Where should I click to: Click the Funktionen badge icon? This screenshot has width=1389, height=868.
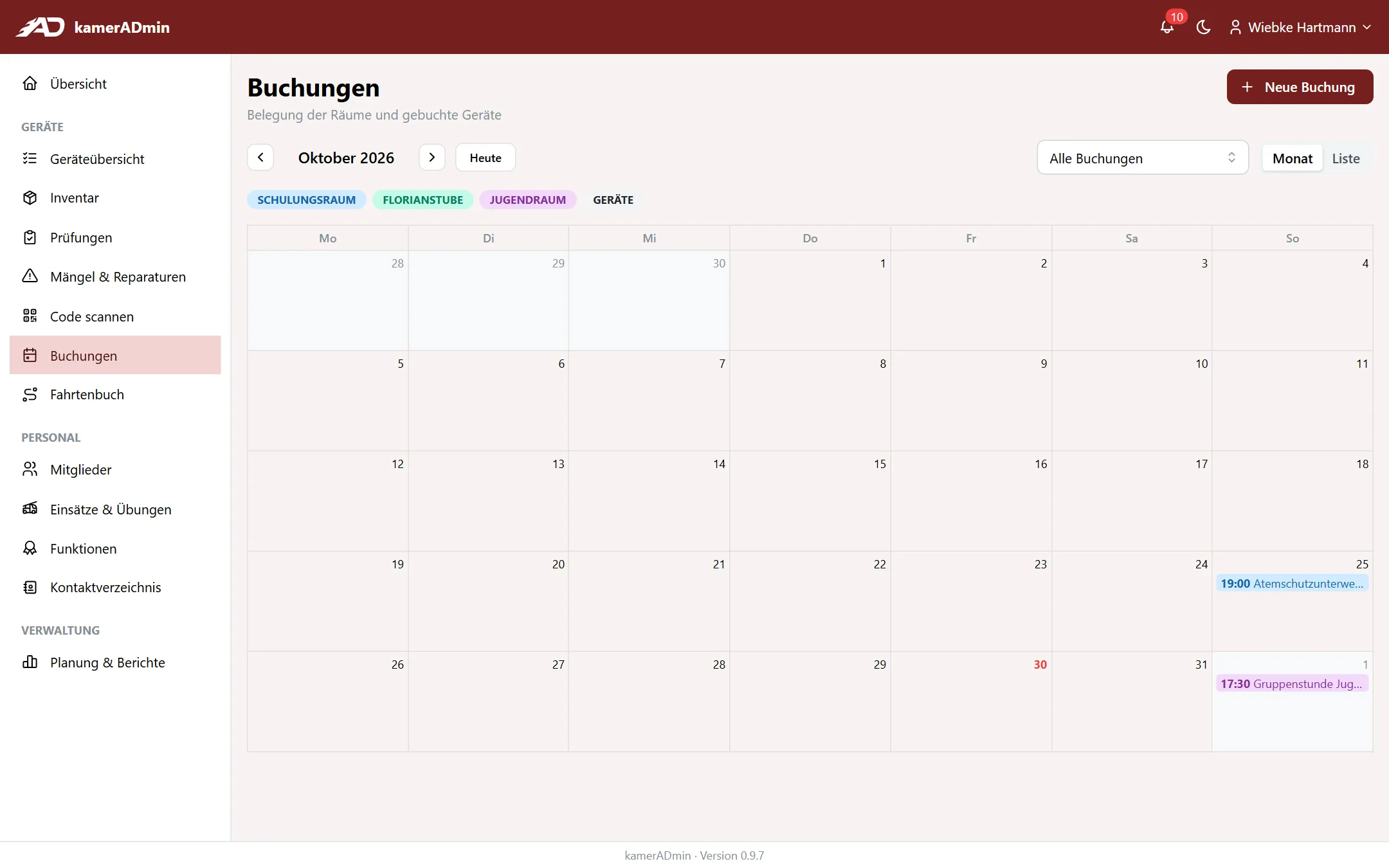tap(30, 548)
